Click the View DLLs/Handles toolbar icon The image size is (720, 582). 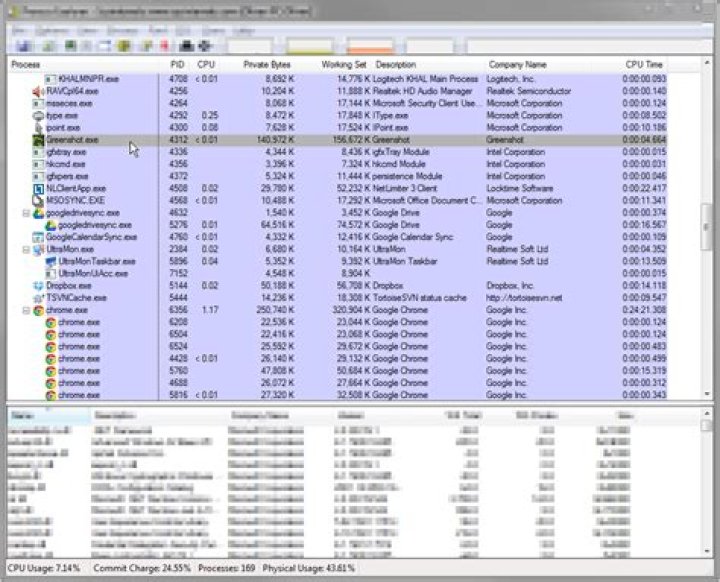[124, 46]
